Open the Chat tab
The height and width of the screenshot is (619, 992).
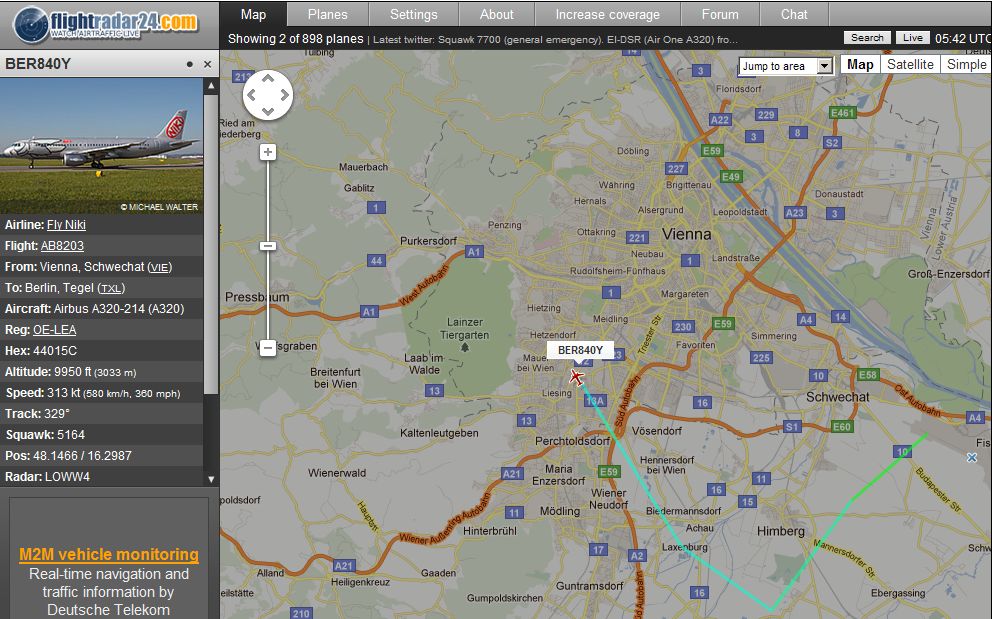tap(794, 14)
